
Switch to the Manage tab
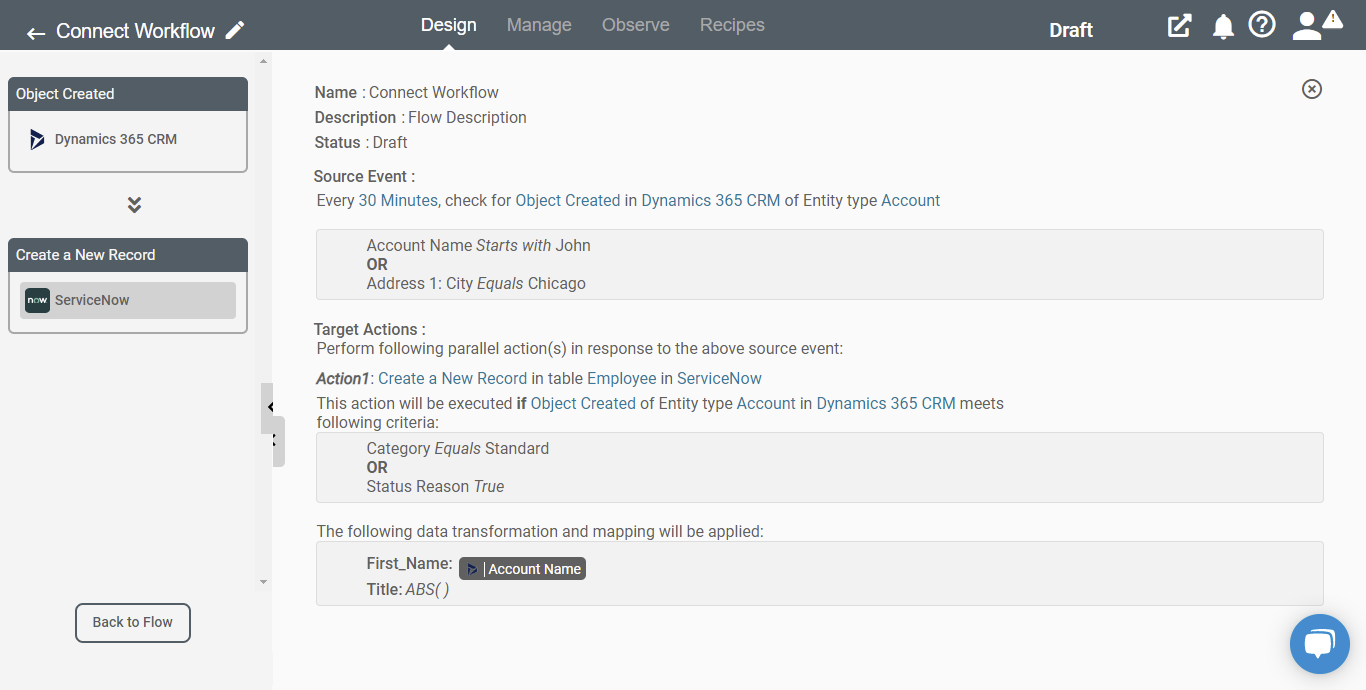(x=539, y=25)
